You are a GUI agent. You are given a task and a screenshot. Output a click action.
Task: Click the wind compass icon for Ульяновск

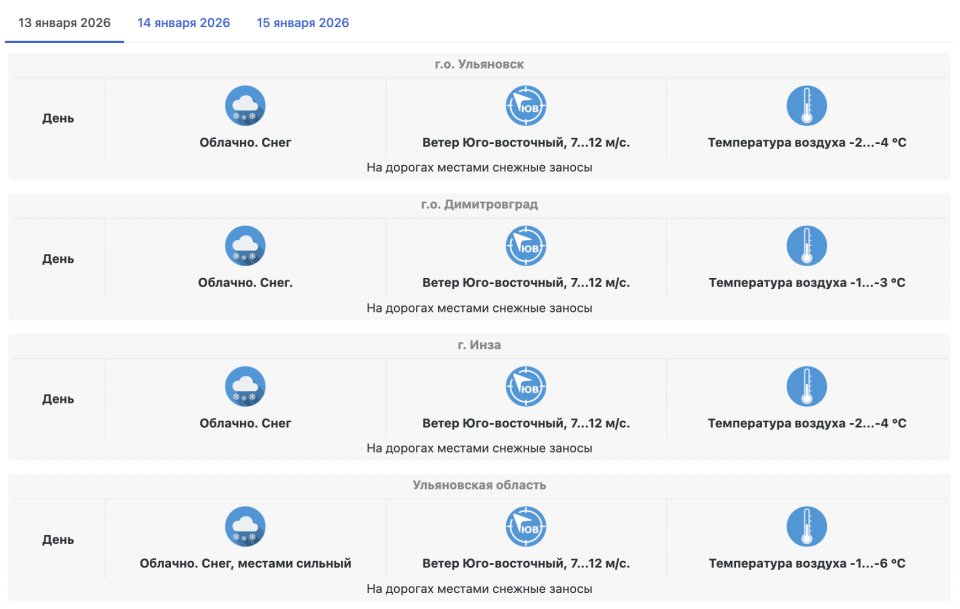tap(526, 106)
